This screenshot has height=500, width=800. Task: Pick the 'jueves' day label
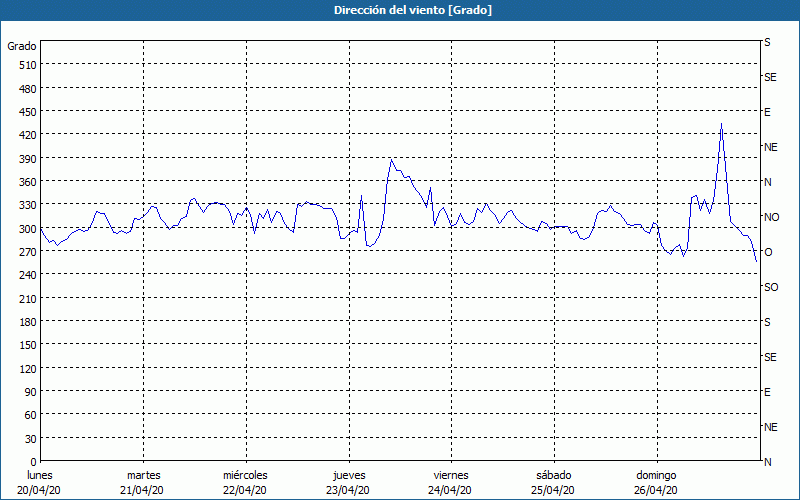[x=349, y=475]
